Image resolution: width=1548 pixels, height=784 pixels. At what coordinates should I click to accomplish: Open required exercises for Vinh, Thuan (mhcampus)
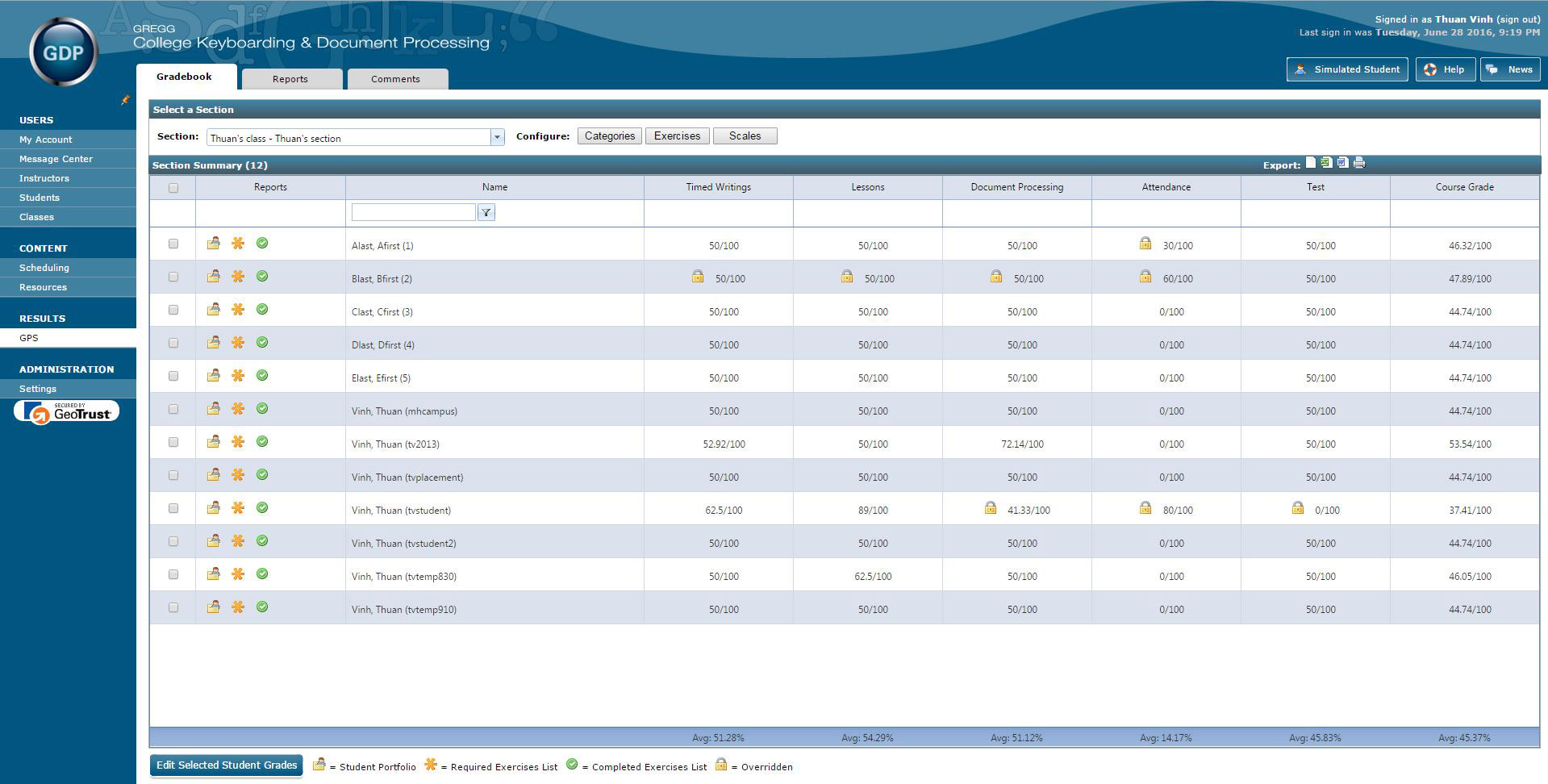coord(238,408)
